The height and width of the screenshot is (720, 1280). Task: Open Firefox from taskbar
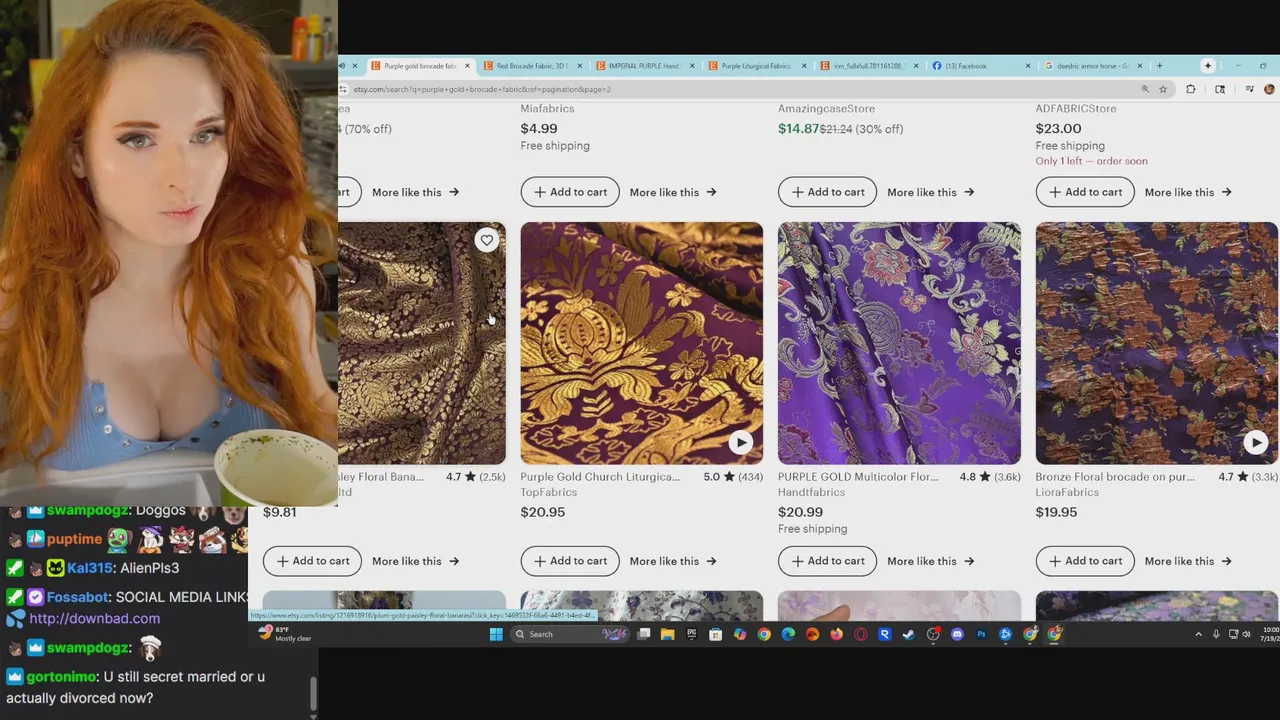point(836,634)
